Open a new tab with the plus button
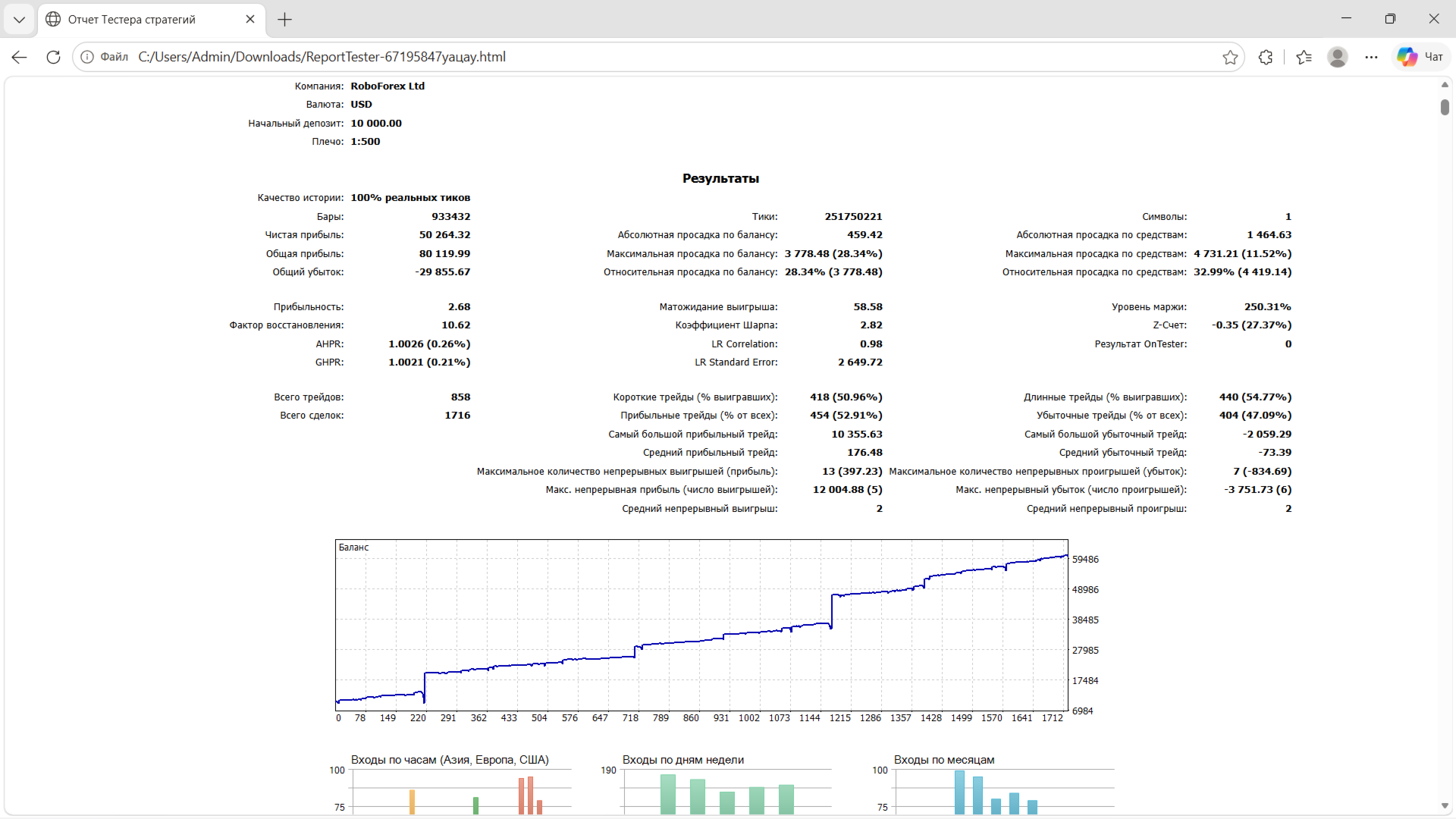 click(x=285, y=20)
